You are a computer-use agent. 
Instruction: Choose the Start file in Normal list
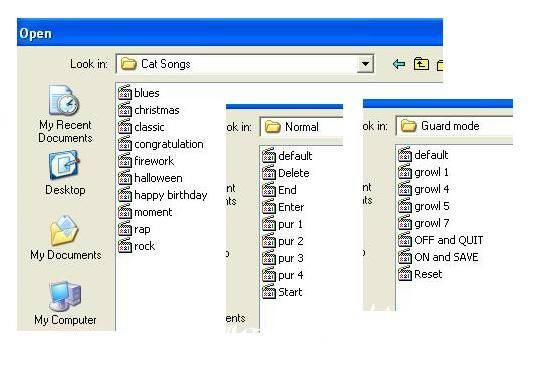pyautogui.click(x=282, y=292)
